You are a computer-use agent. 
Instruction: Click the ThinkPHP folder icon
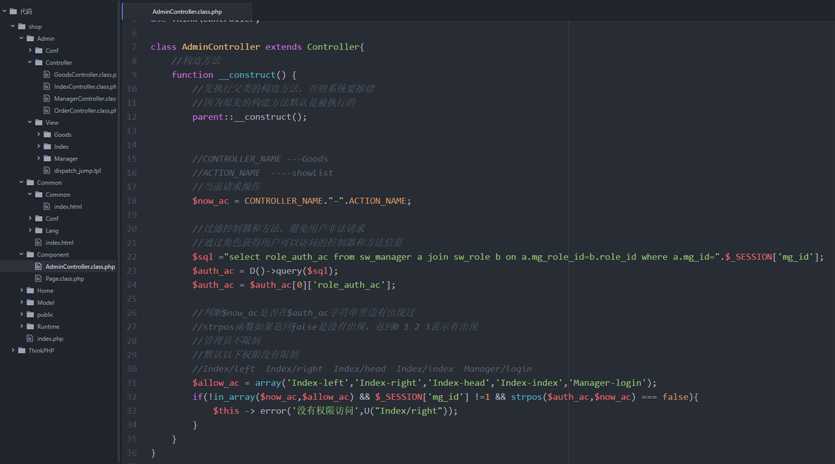tap(22, 350)
